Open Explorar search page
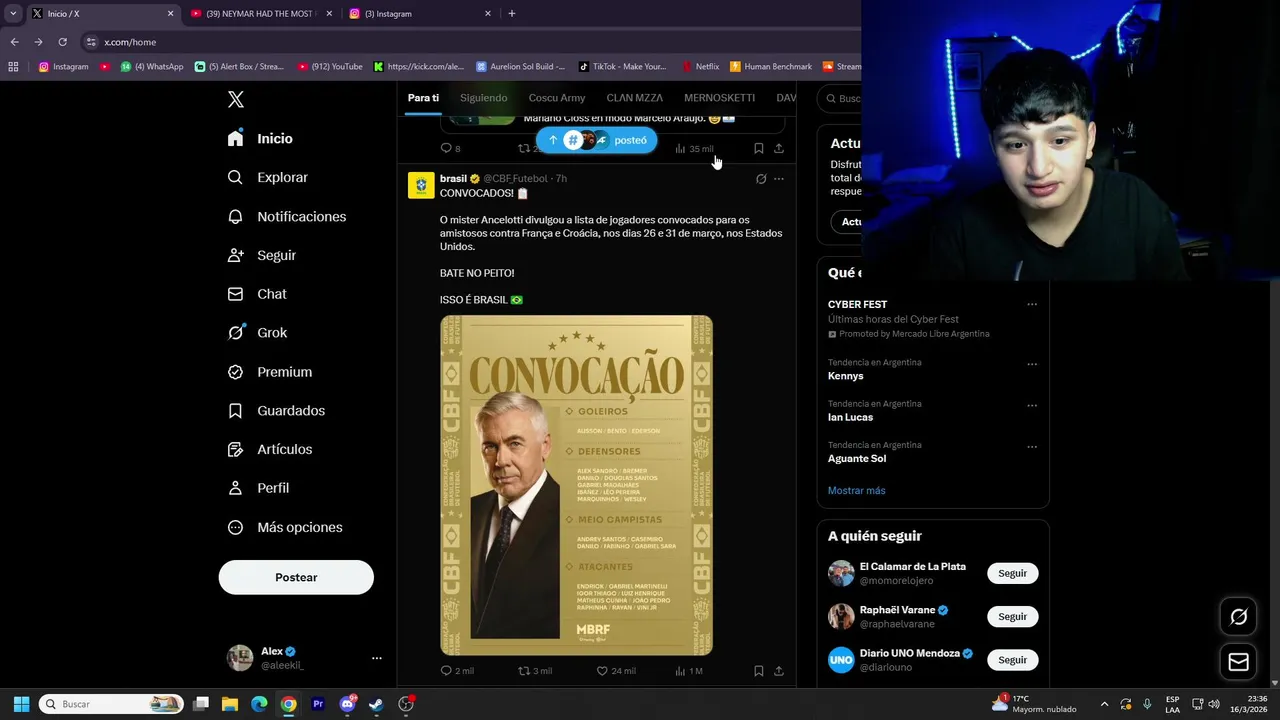 pos(268,177)
